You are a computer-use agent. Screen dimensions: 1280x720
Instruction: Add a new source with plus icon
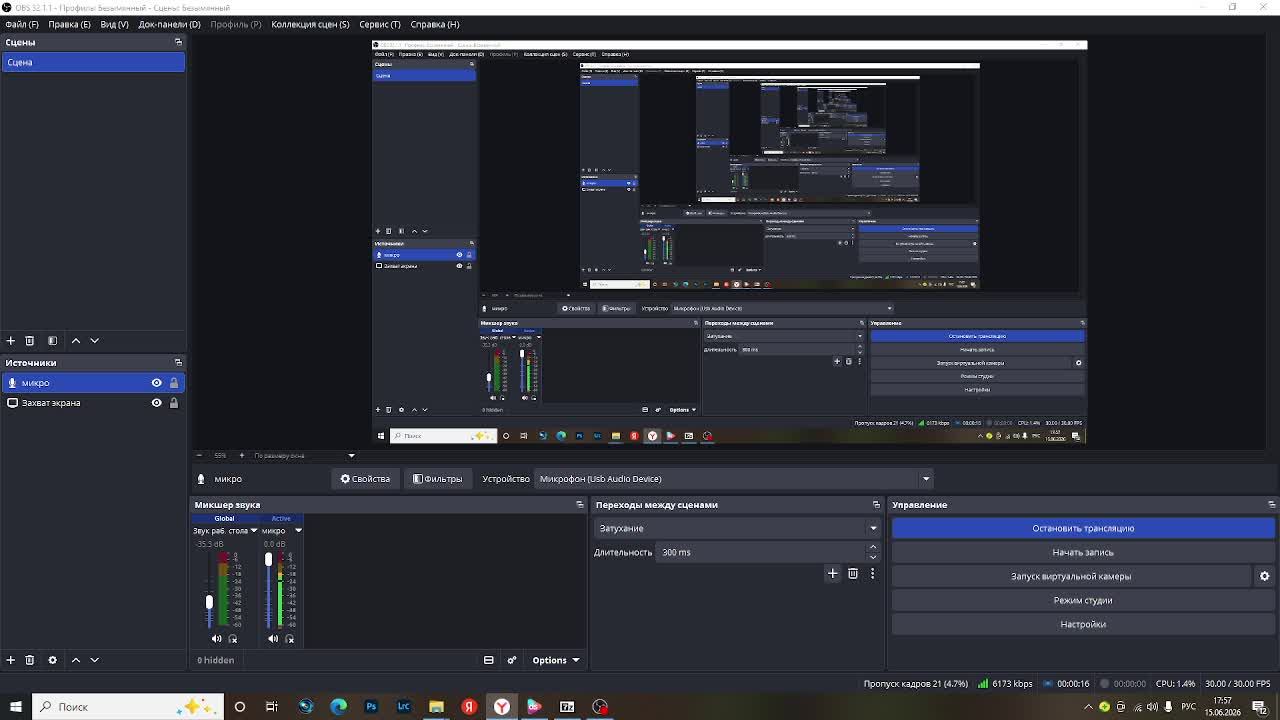coord(11,660)
